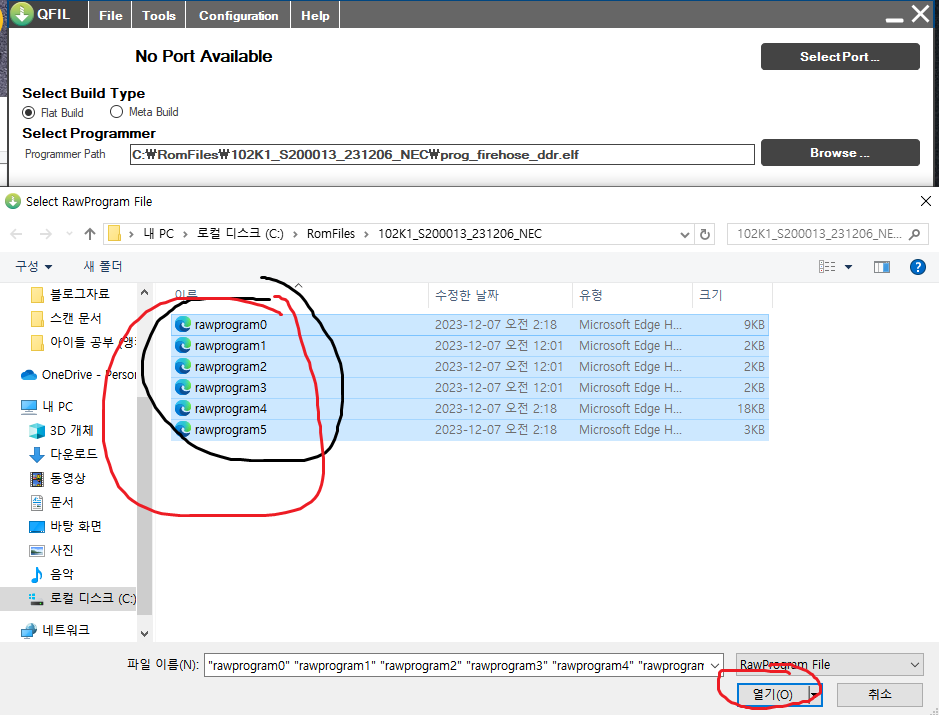Screen dimensions: 939x715
Task: Select the Meta Build radio button
Action: (x=116, y=112)
